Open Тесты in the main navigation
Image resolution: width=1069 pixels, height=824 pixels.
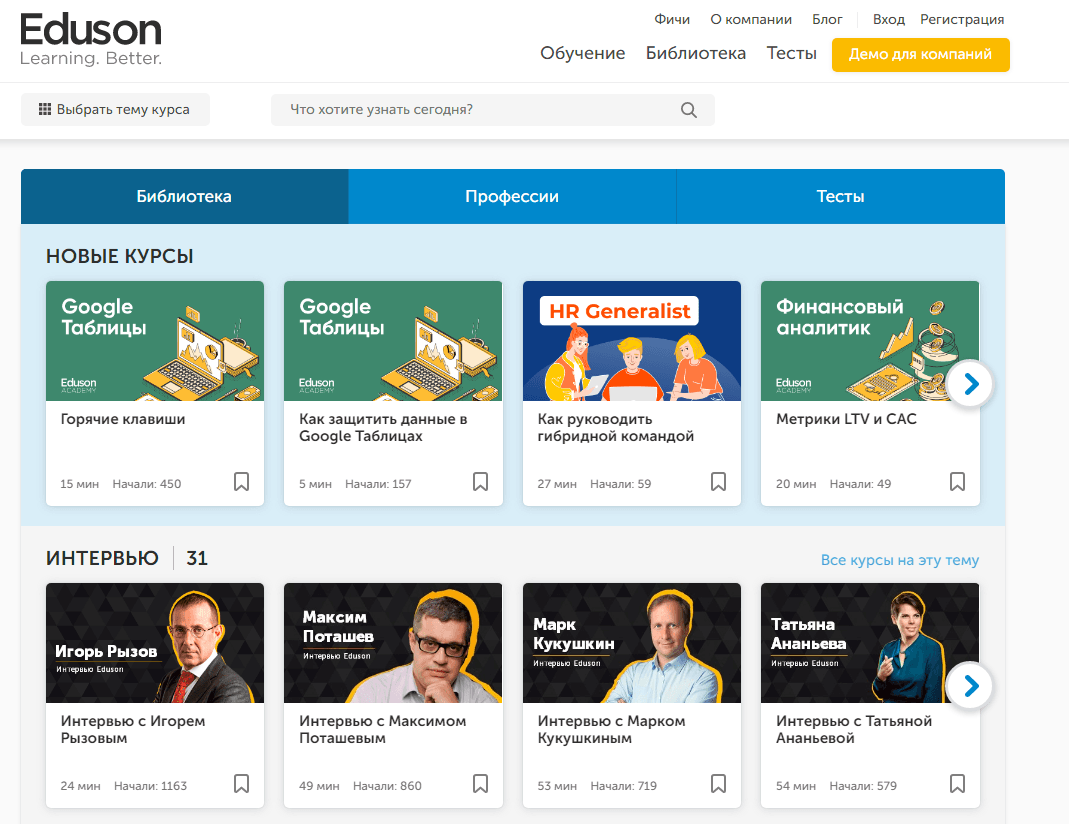pyautogui.click(x=791, y=53)
